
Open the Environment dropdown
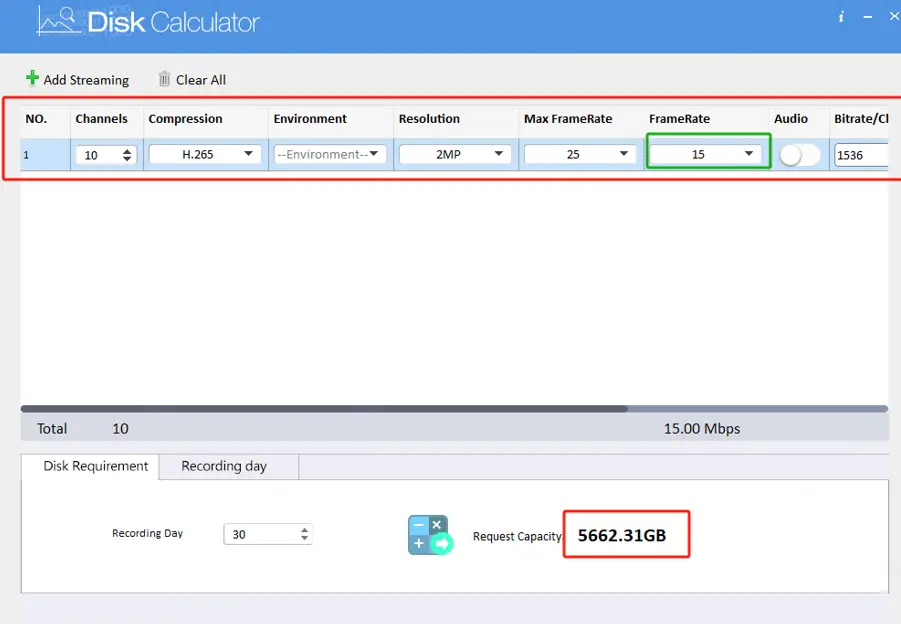click(x=330, y=154)
